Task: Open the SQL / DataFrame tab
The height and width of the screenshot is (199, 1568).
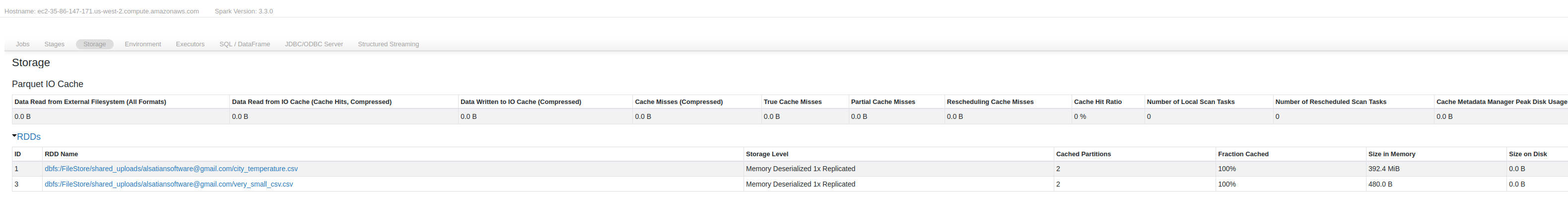Action: coord(245,44)
